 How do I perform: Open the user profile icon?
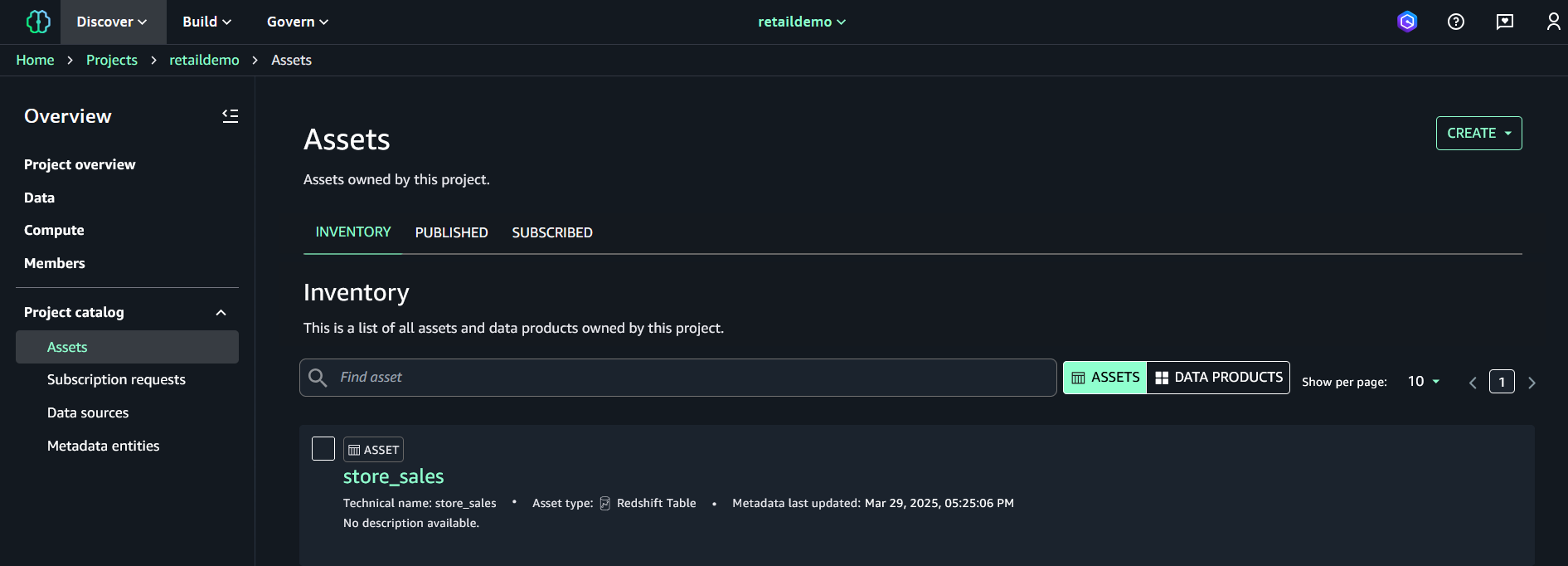[x=1553, y=22]
